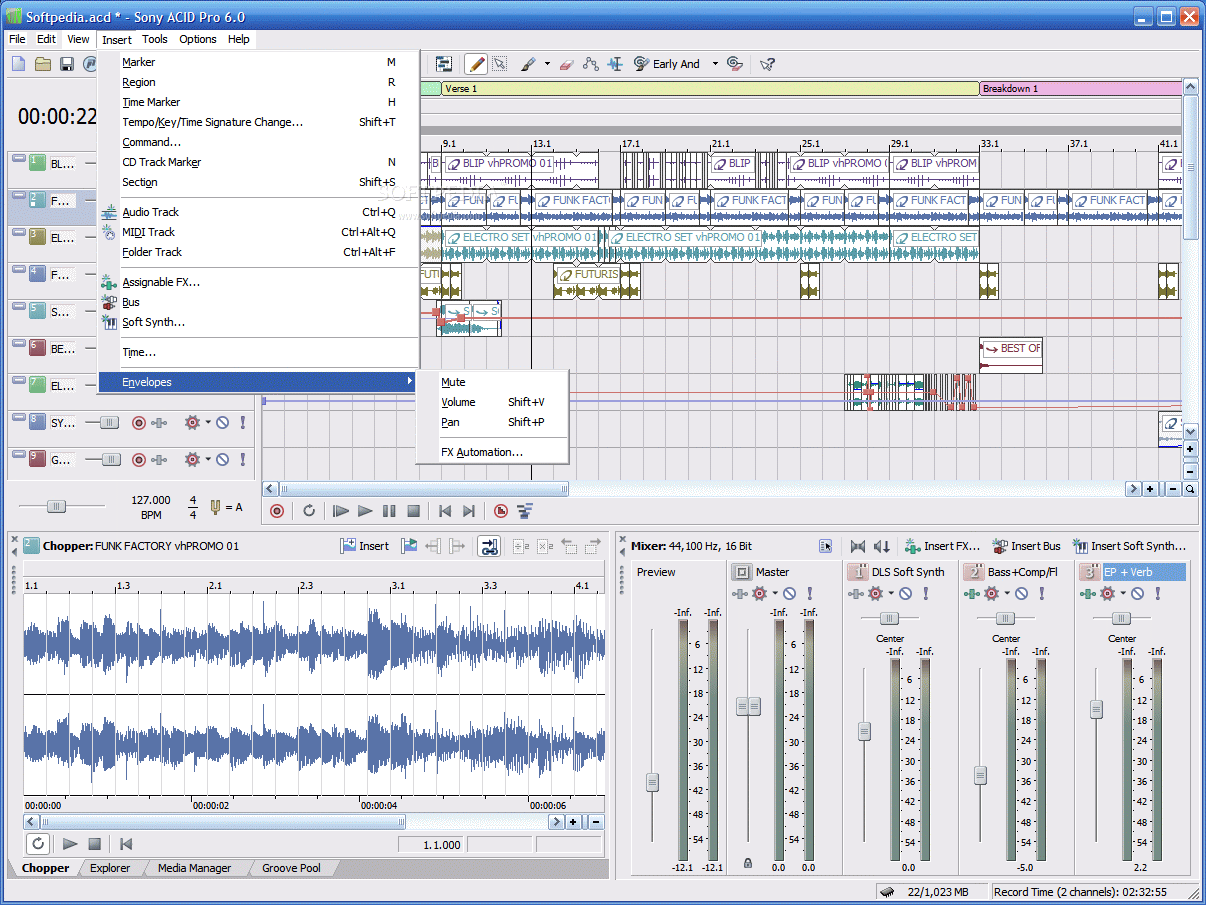
Task: Solo track 8 SY
Action: pyautogui.click(x=242, y=423)
